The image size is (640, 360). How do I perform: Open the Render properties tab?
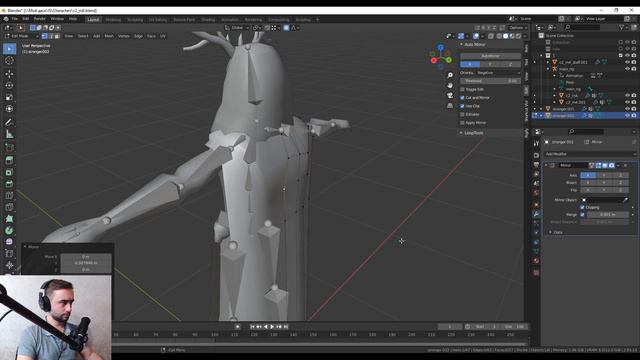click(x=536, y=156)
